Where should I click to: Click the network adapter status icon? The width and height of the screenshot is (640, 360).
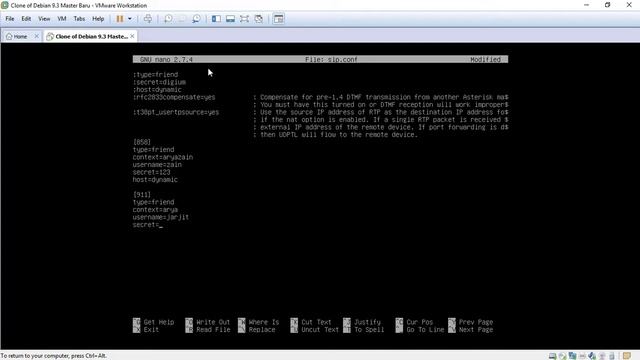(572, 356)
